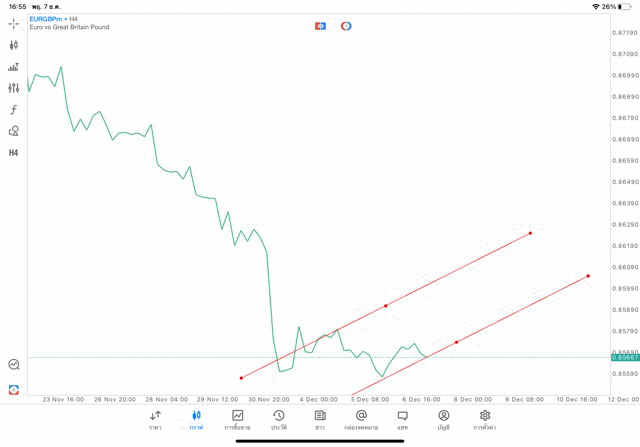
Task: Open the bar chart volume icon
Action: 14,67
